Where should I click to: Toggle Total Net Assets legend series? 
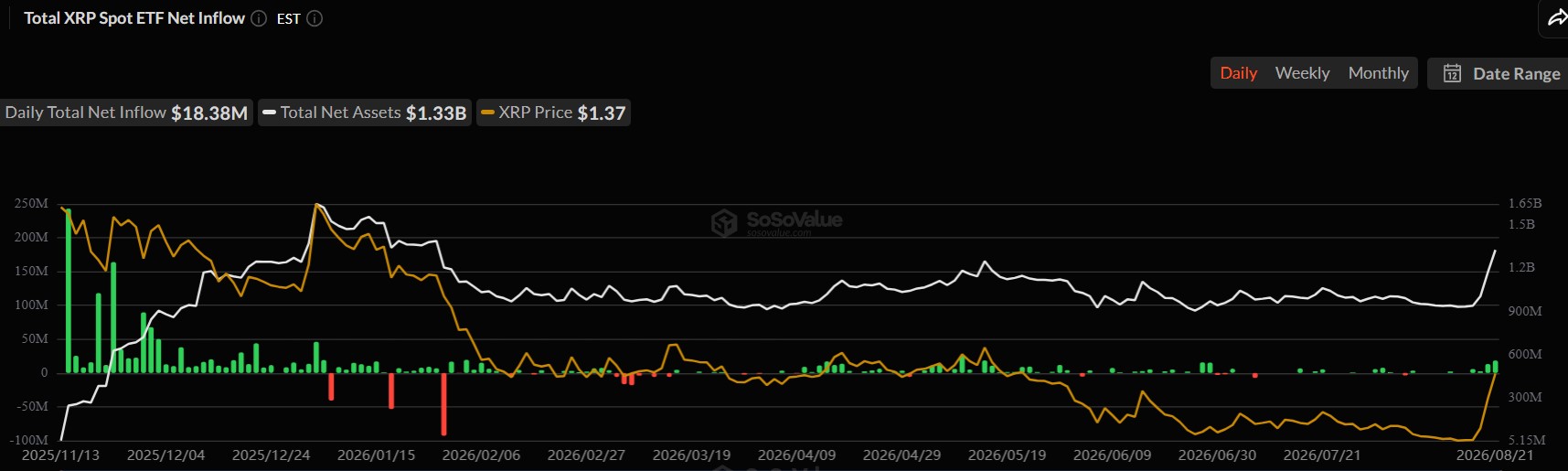click(365, 112)
